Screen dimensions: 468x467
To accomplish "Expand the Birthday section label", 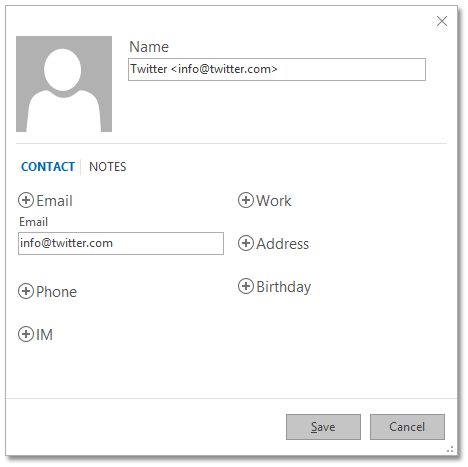I will [284, 287].
